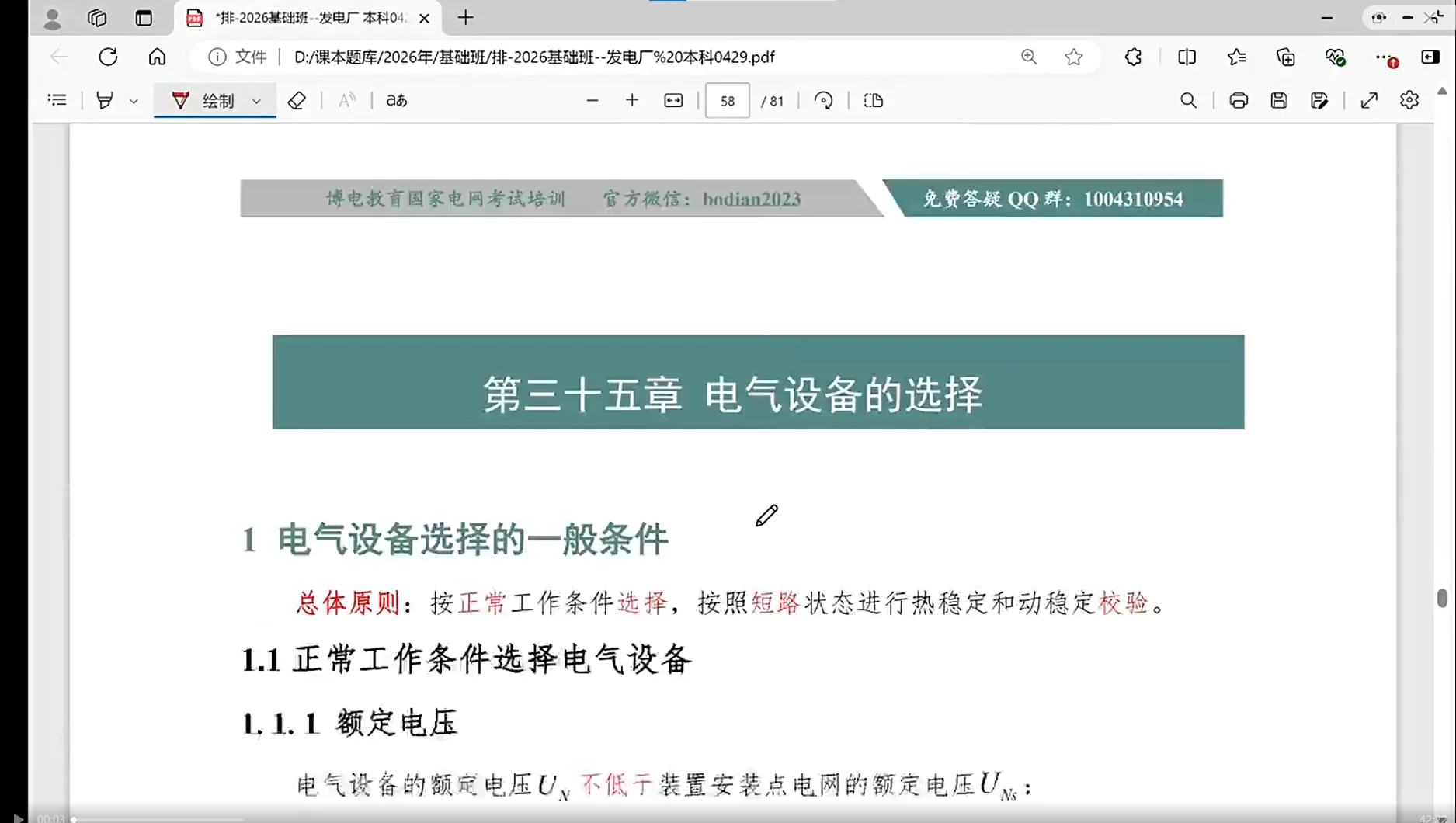
Task: Open the tab actions menu icon
Action: point(144,18)
